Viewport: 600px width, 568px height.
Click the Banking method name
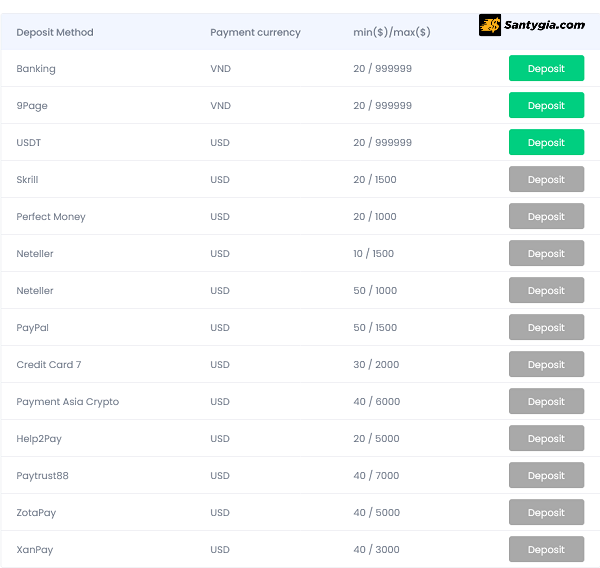pyautogui.click(x=36, y=69)
